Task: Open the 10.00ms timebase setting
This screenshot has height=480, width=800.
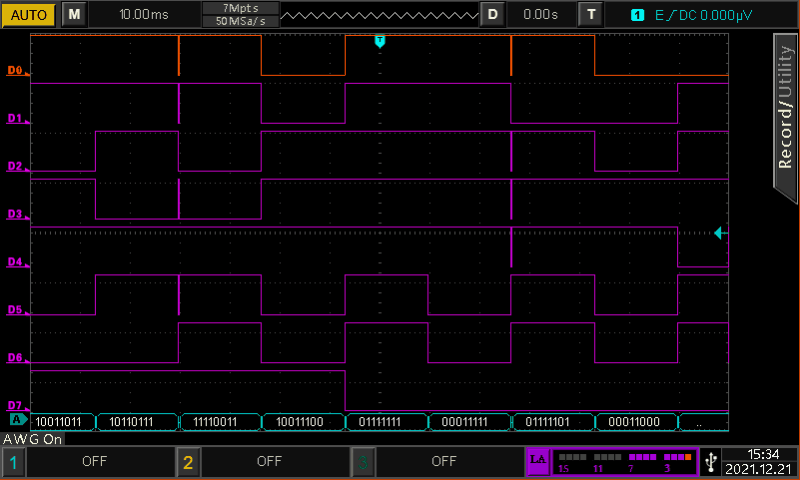Action: (x=144, y=14)
